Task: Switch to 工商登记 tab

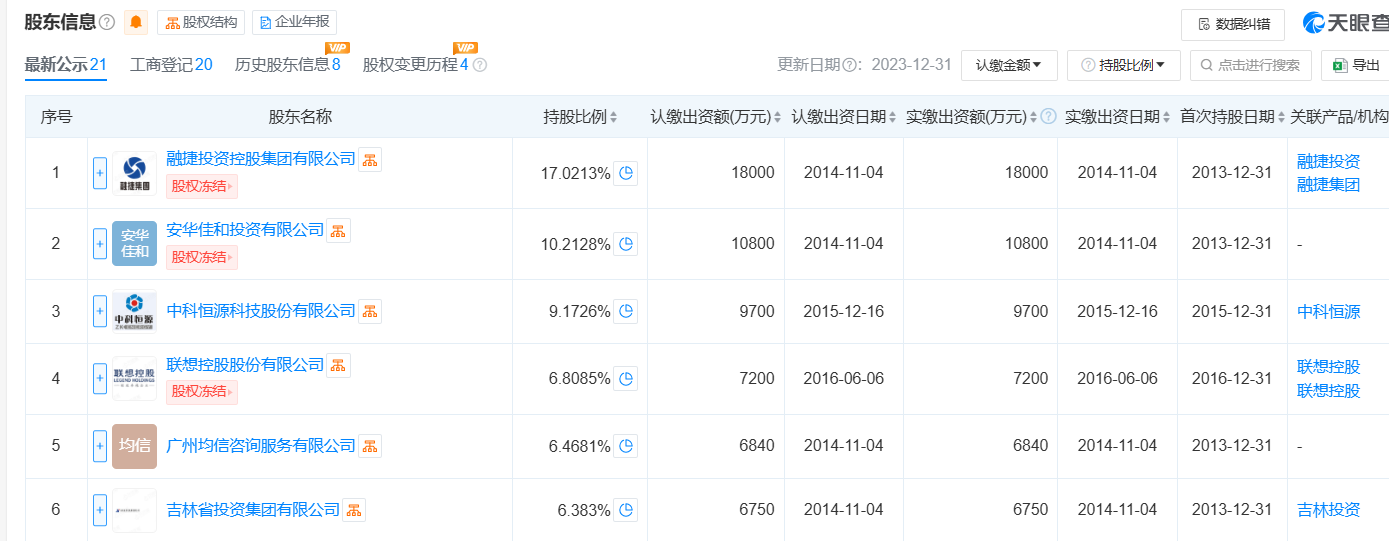Action: pos(171,65)
